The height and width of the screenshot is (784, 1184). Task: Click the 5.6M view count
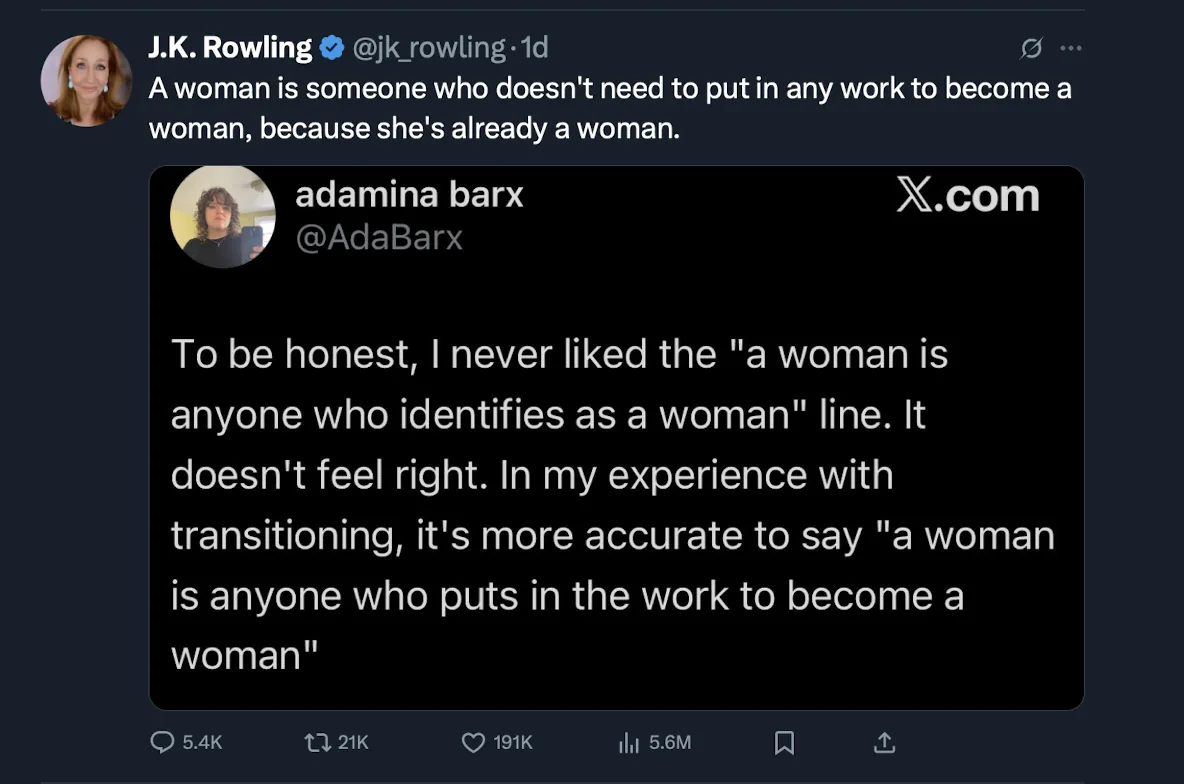coord(670,742)
